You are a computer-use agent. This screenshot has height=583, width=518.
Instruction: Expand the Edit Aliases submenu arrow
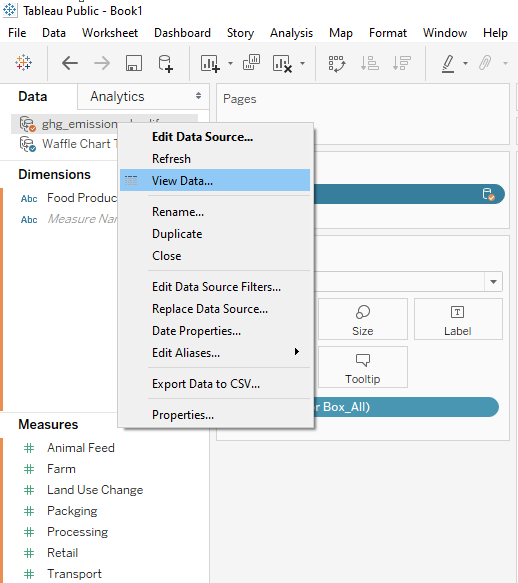click(296, 352)
